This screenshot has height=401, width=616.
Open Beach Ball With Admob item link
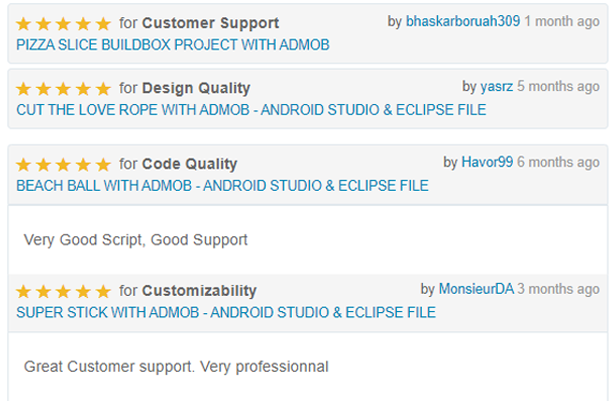[x=222, y=185]
